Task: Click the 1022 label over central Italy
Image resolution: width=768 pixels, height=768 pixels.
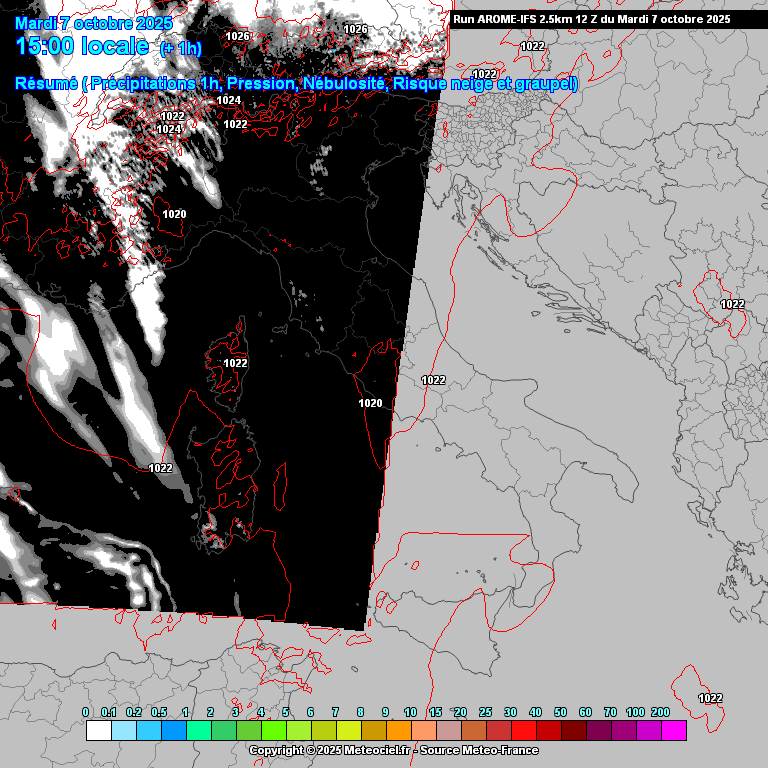Action: coord(433,380)
